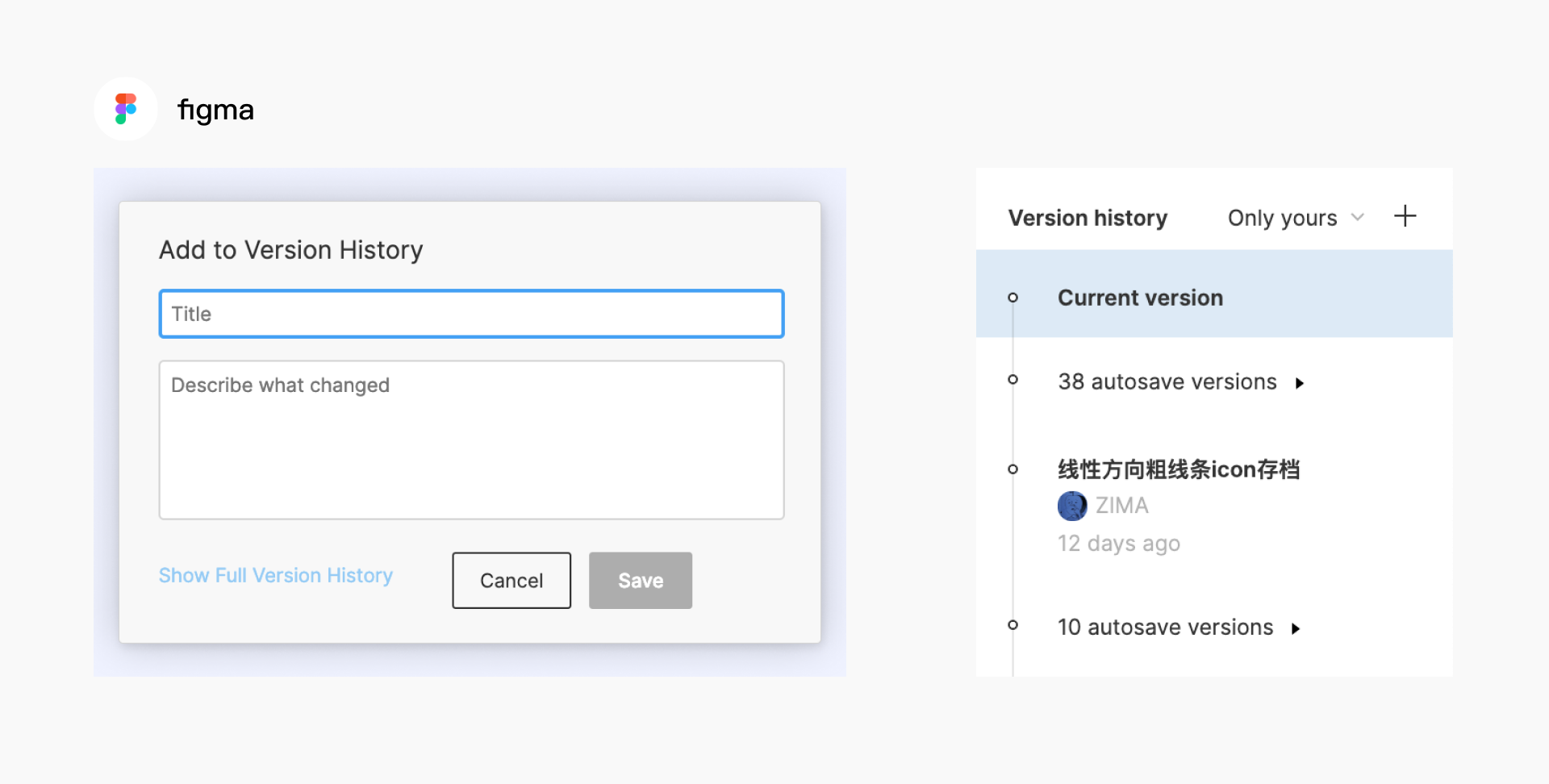Open Show Full Version History link
The height and width of the screenshot is (784, 1549).
[275, 575]
